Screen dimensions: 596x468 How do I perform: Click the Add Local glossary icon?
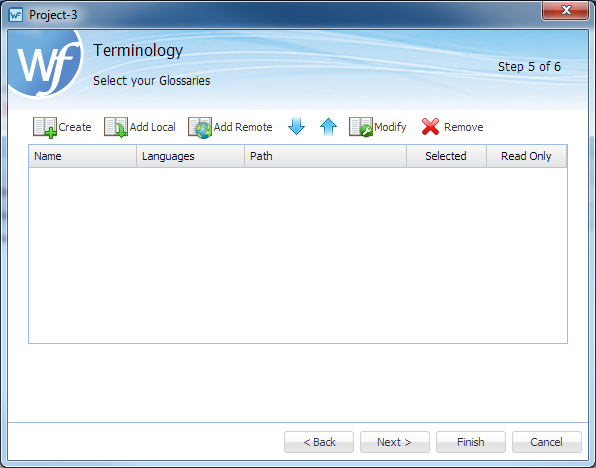point(116,127)
